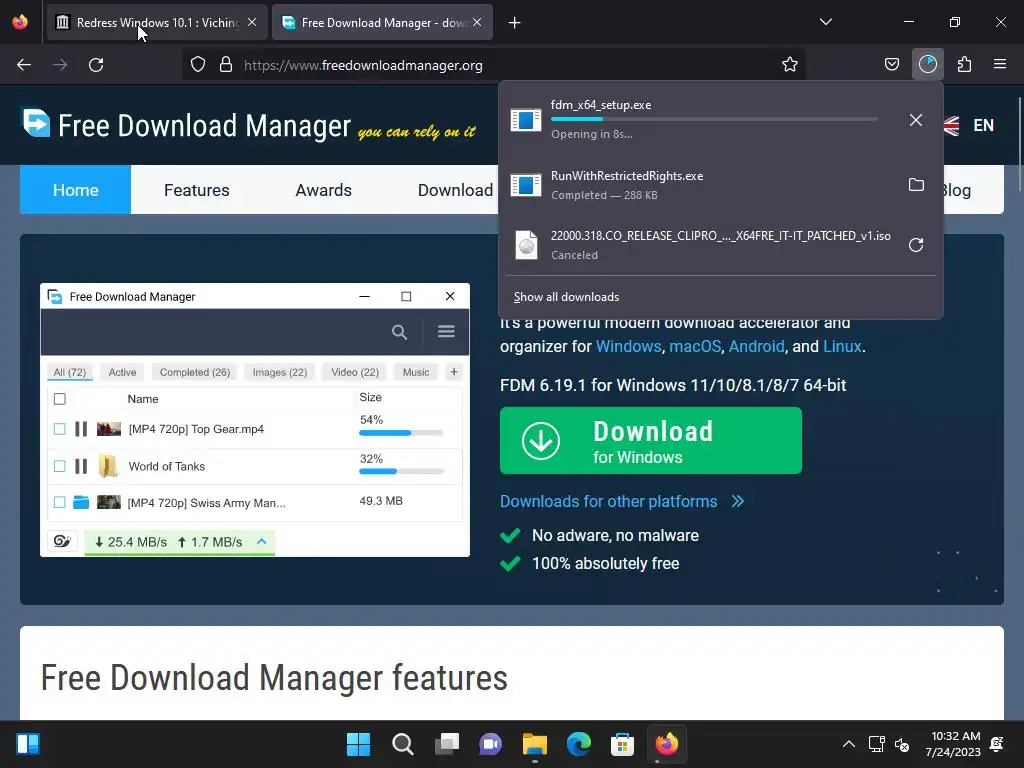Open a new browser tab
The width and height of the screenshot is (1024, 768).
(514, 23)
